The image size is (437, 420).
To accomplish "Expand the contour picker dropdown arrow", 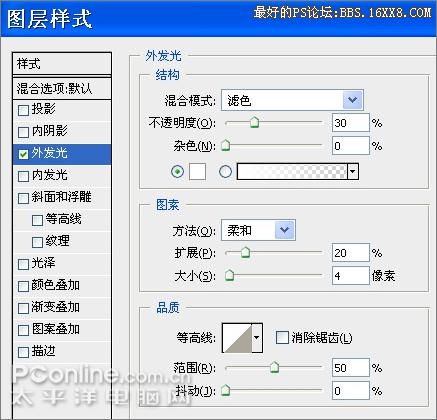I will click(257, 338).
